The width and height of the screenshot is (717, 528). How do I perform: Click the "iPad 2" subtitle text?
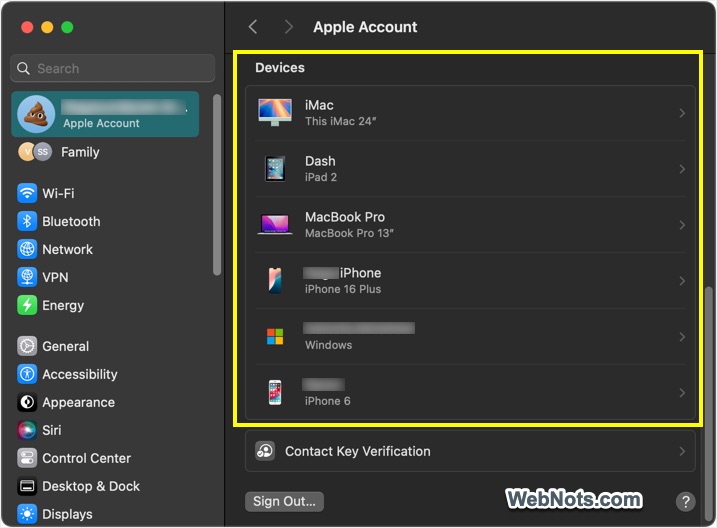pyautogui.click(x=321, y=177)
